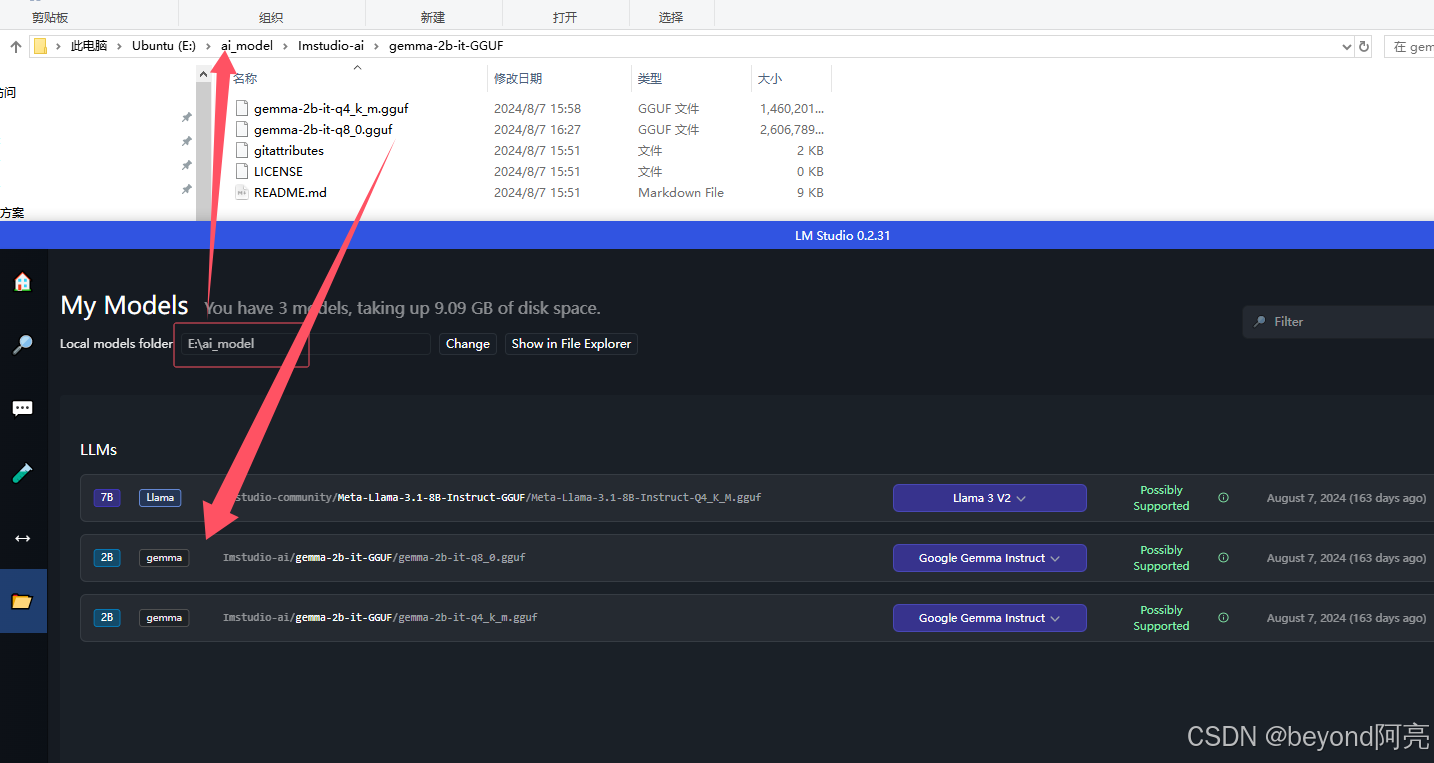
Task: Select file gemma-2b-it-q4_k_m.gguf in Explorer
Action: 331,108
